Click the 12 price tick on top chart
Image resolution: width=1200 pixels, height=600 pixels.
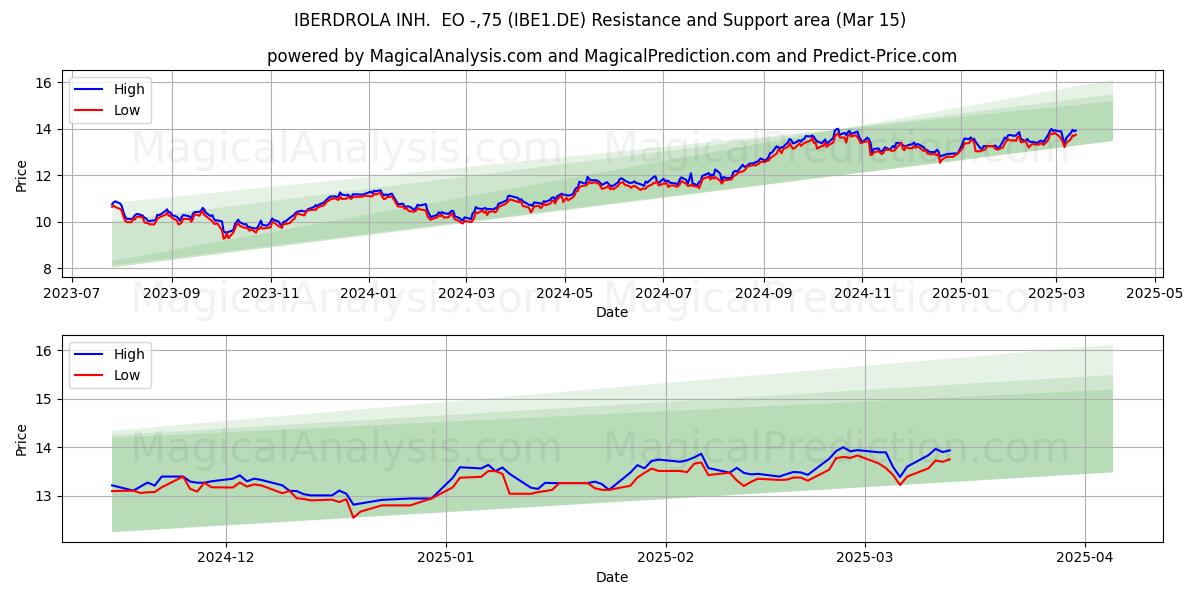pos(46,176)
